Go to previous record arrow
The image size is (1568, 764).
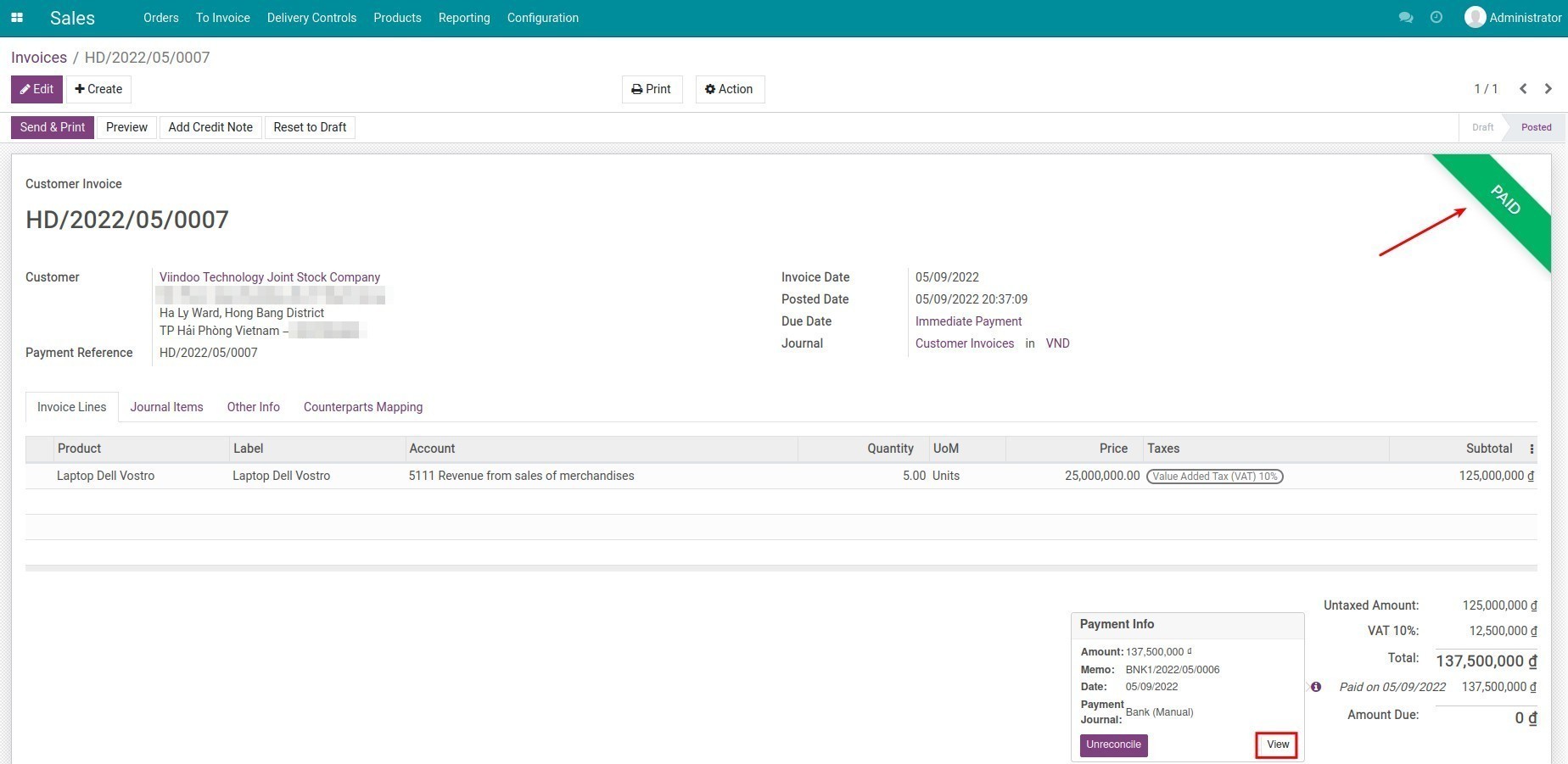click(x=1523, y=89)
